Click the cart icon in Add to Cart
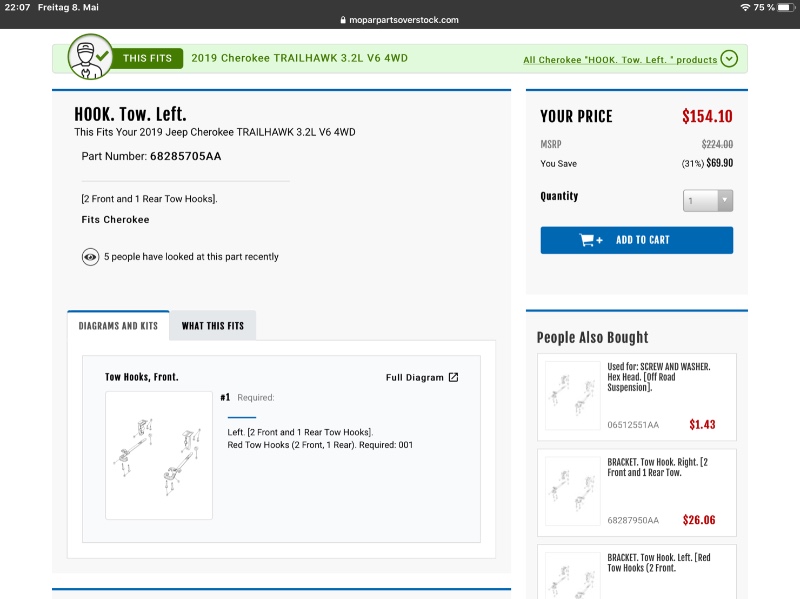The height and width of the screenshot is (599, 800). pos(591,240)
